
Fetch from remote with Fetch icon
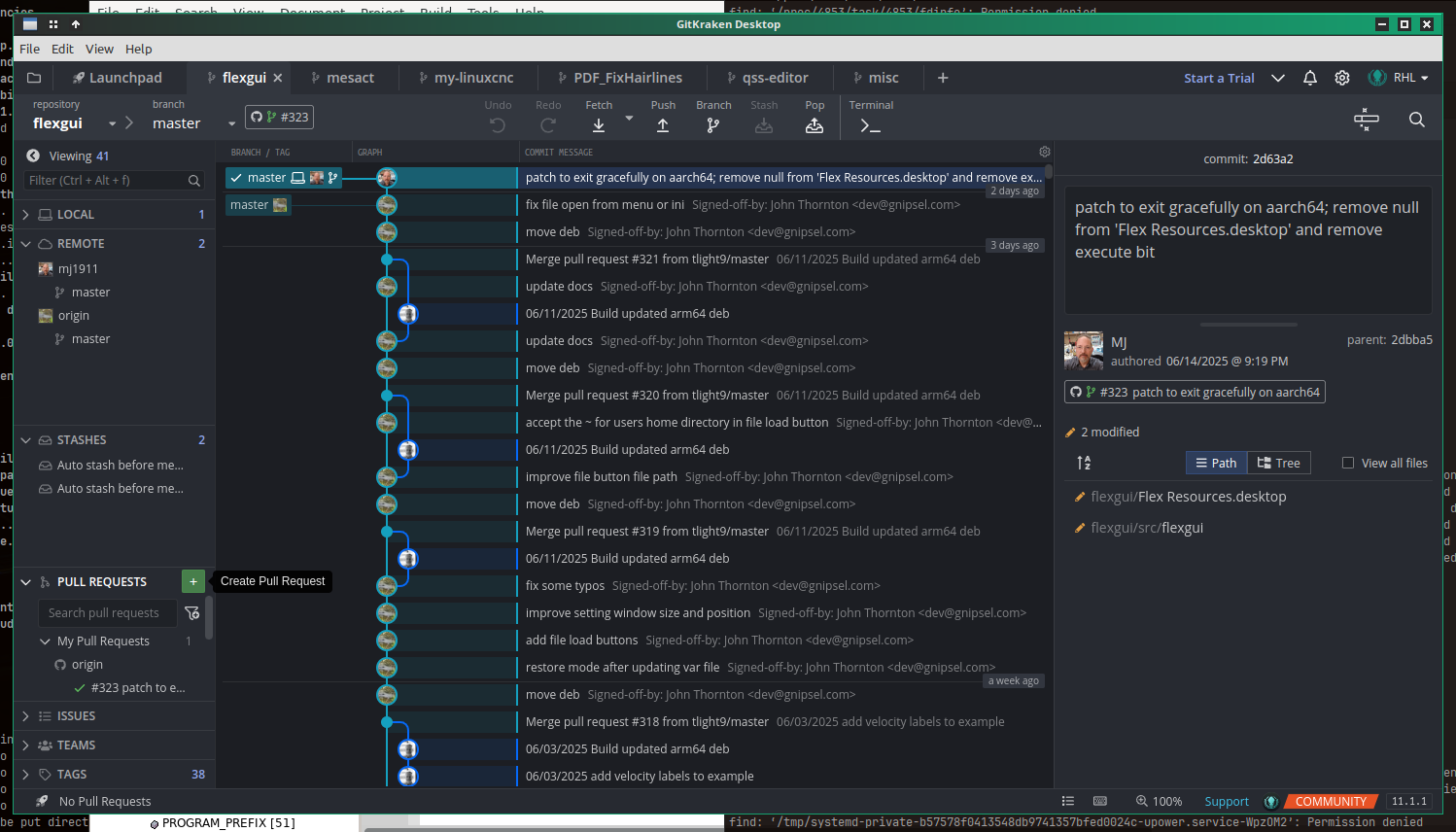pyautogui.click(x=599, y=125)
